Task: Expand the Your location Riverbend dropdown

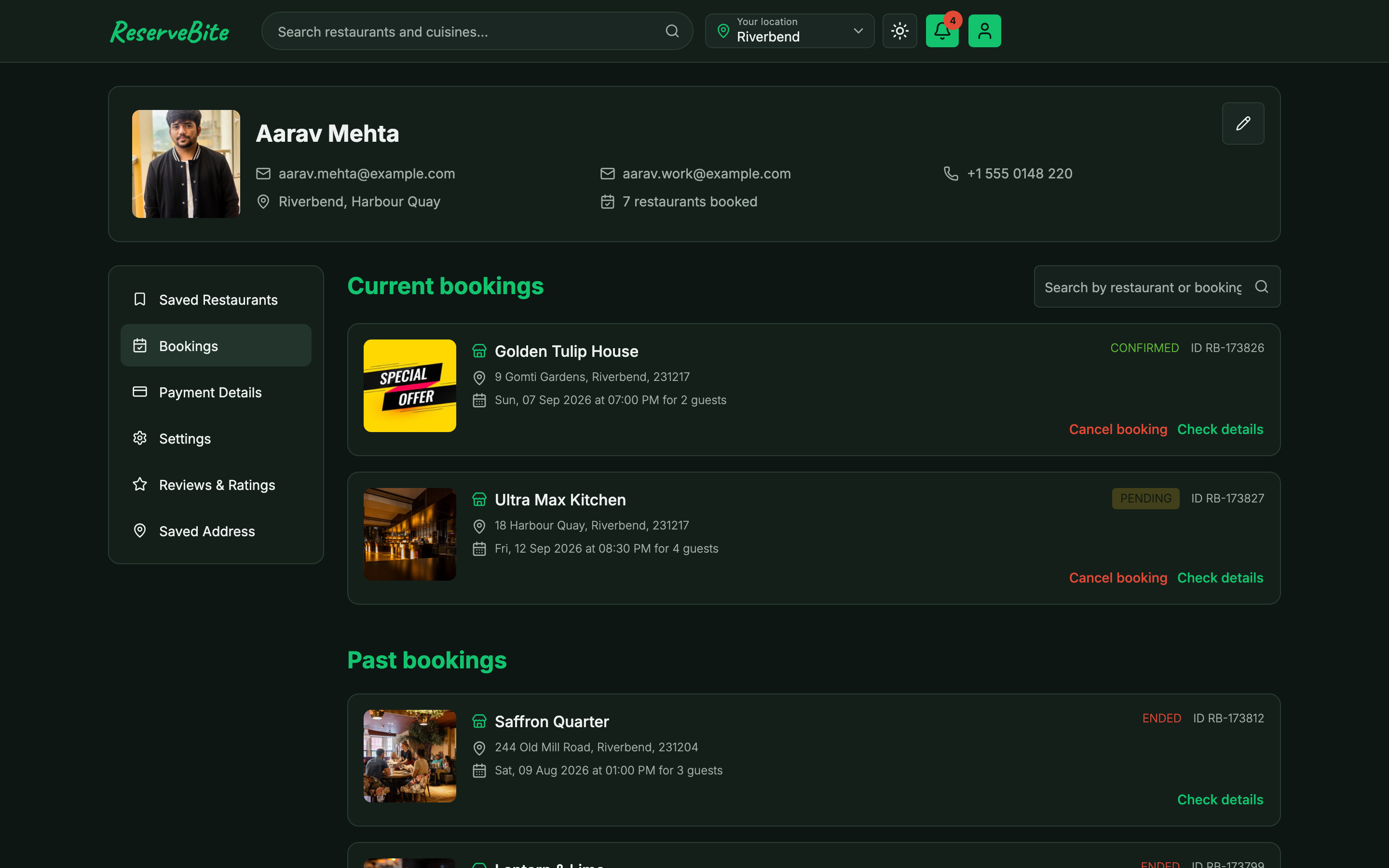Action: tap(789, 31)
